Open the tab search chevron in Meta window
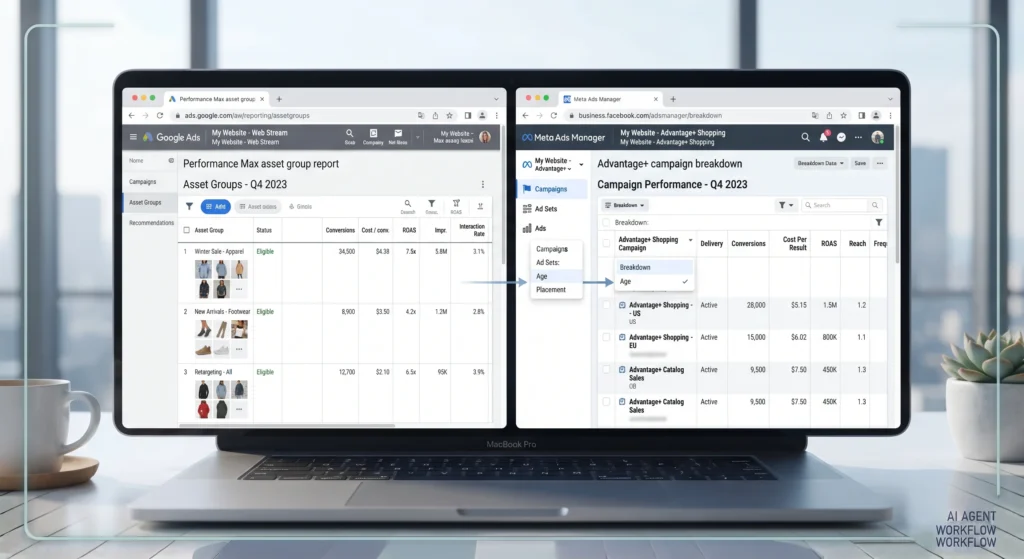 click(889, 99)
